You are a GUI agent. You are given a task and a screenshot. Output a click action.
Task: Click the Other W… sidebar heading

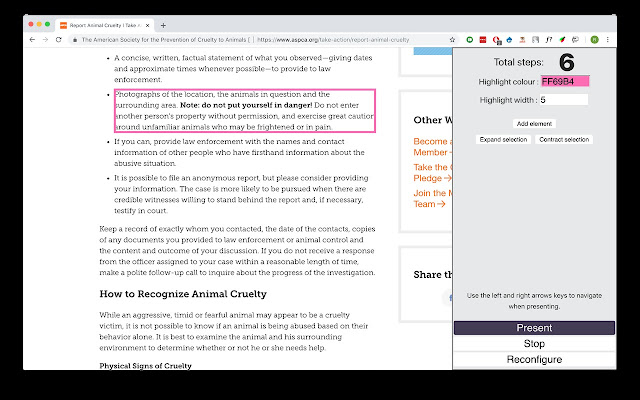point(433,120)
